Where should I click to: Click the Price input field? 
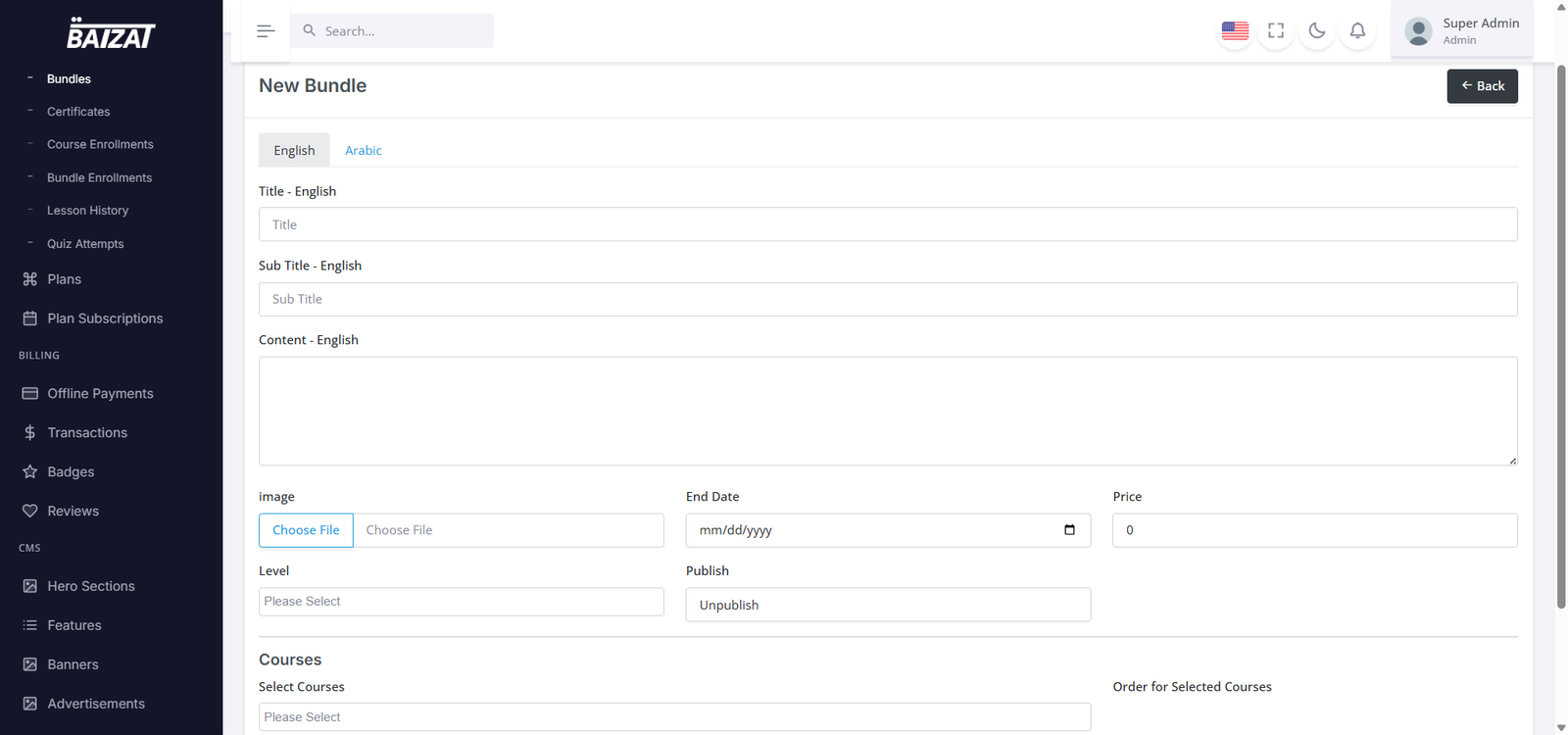click(1314, 530)
